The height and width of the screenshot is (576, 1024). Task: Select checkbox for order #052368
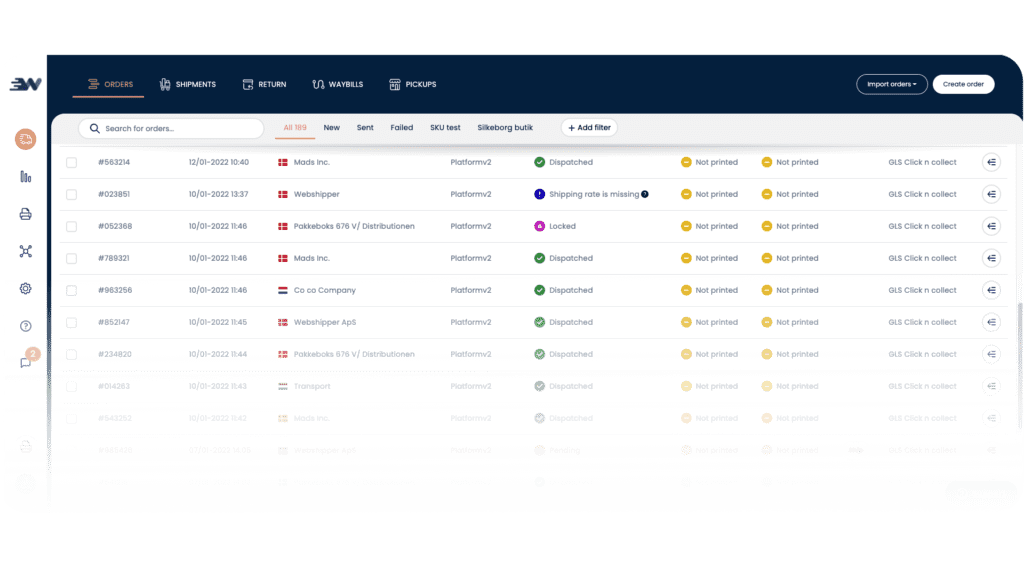click(x=71, y=227)
